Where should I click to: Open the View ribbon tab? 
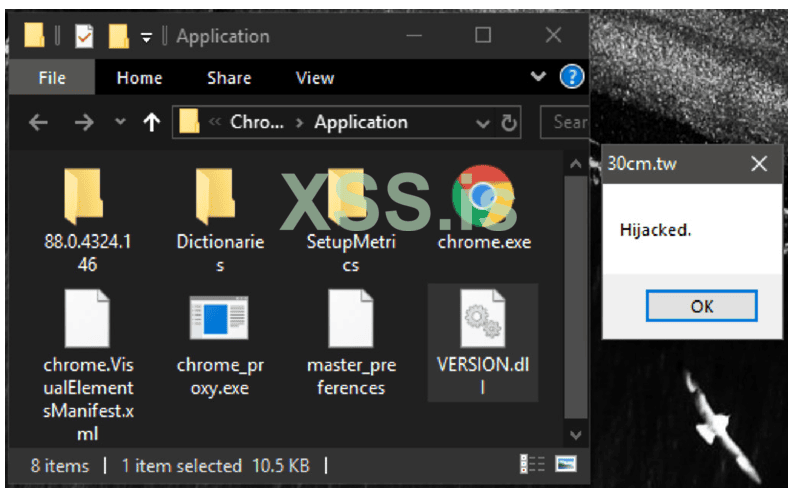[x=315, y=78]
